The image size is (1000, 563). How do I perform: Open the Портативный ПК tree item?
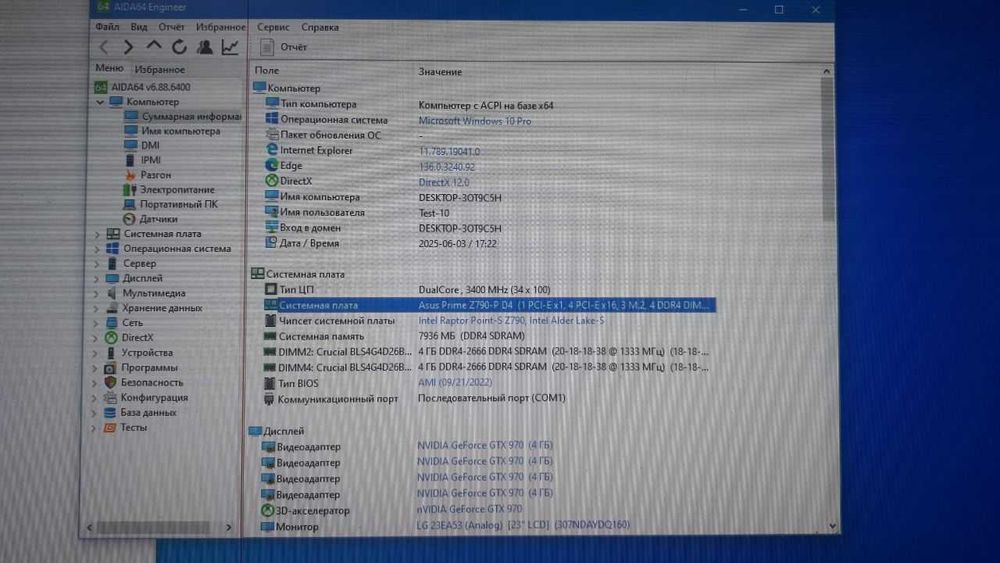coord(179,204)
